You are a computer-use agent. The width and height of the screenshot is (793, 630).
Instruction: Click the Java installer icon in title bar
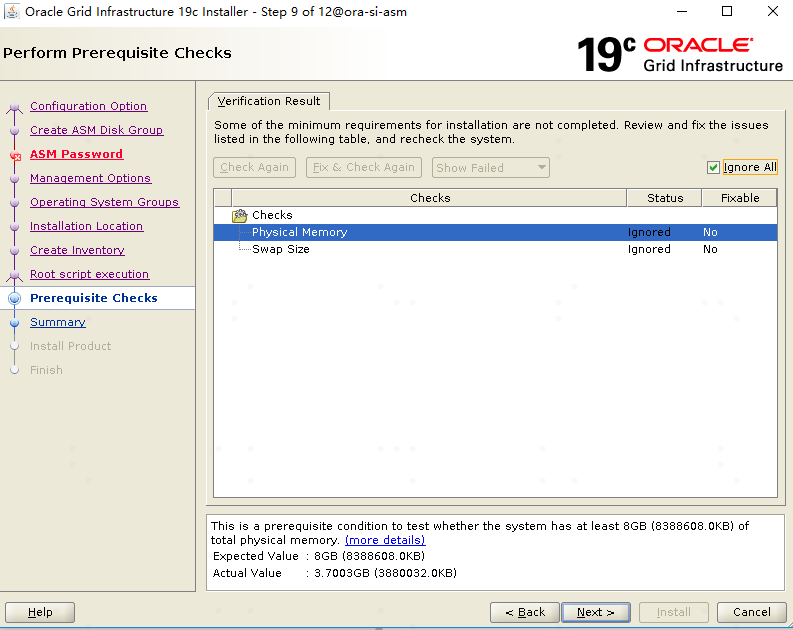pyautogui.click(x=12, y=11)
